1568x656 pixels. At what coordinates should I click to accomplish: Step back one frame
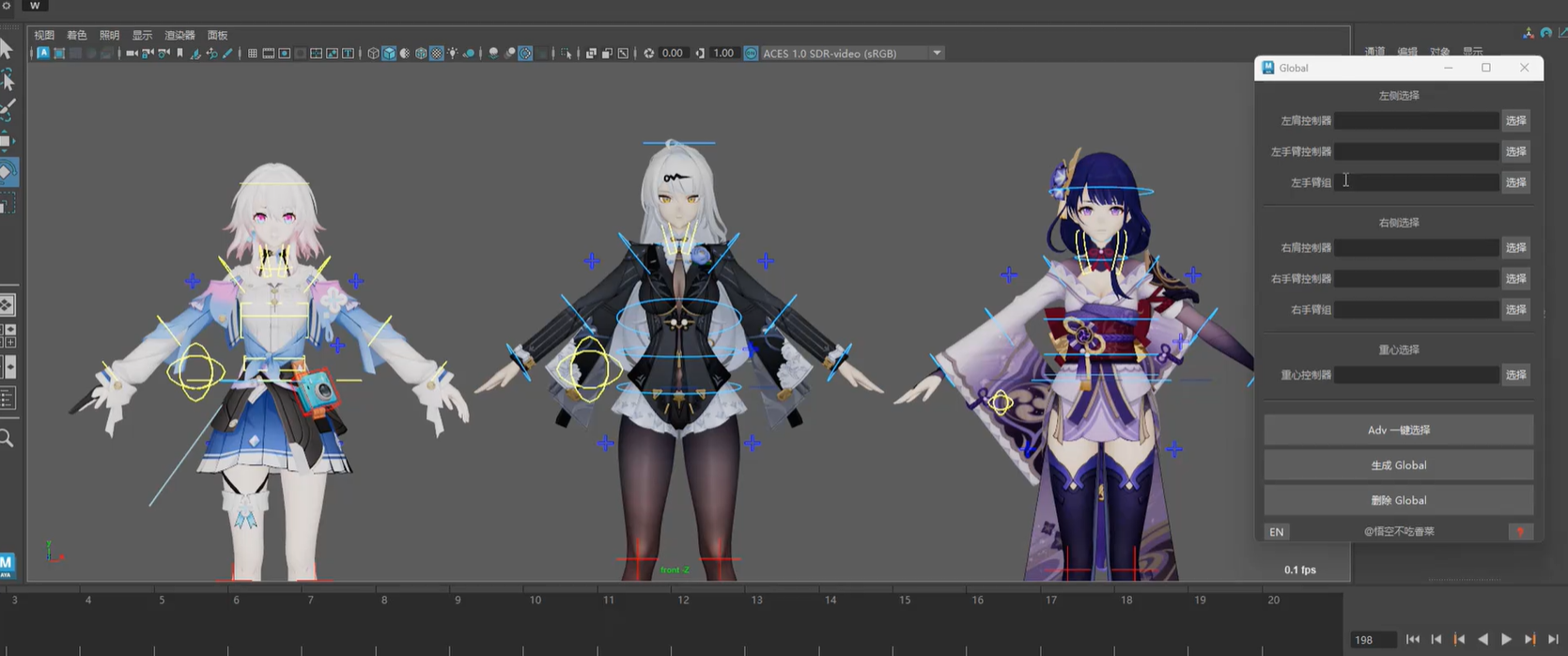tap(1436, 639)
